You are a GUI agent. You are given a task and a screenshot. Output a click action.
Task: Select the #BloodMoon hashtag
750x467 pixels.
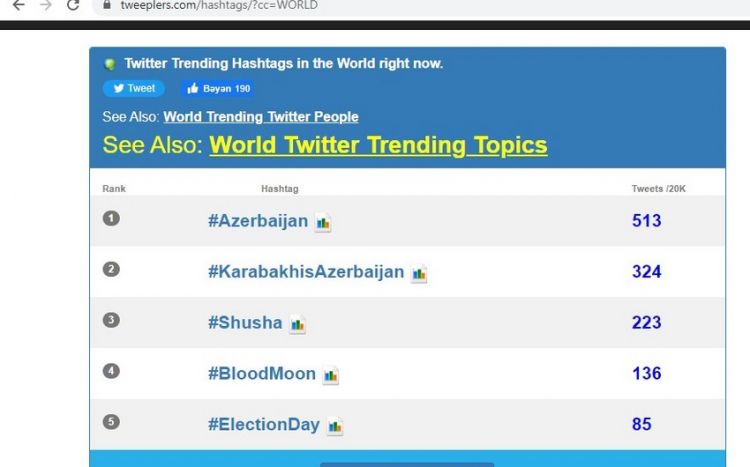pos(262,374)
